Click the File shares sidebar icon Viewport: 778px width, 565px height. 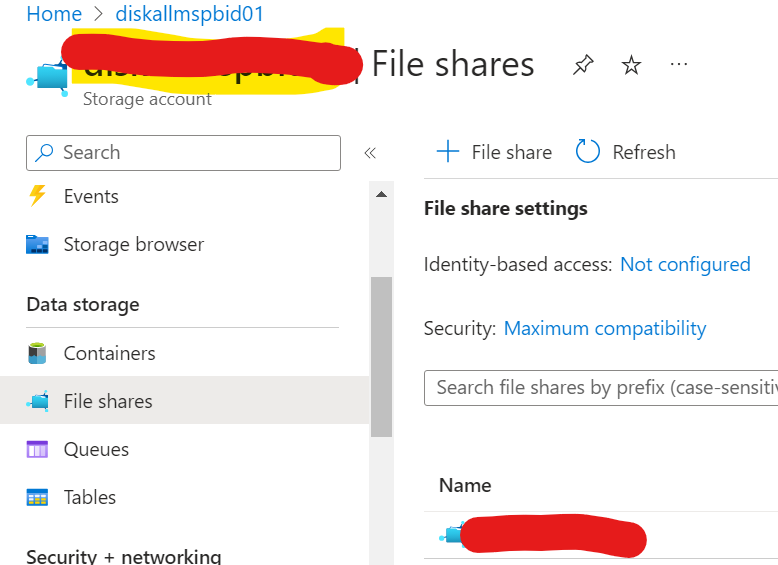click(38, 401)
